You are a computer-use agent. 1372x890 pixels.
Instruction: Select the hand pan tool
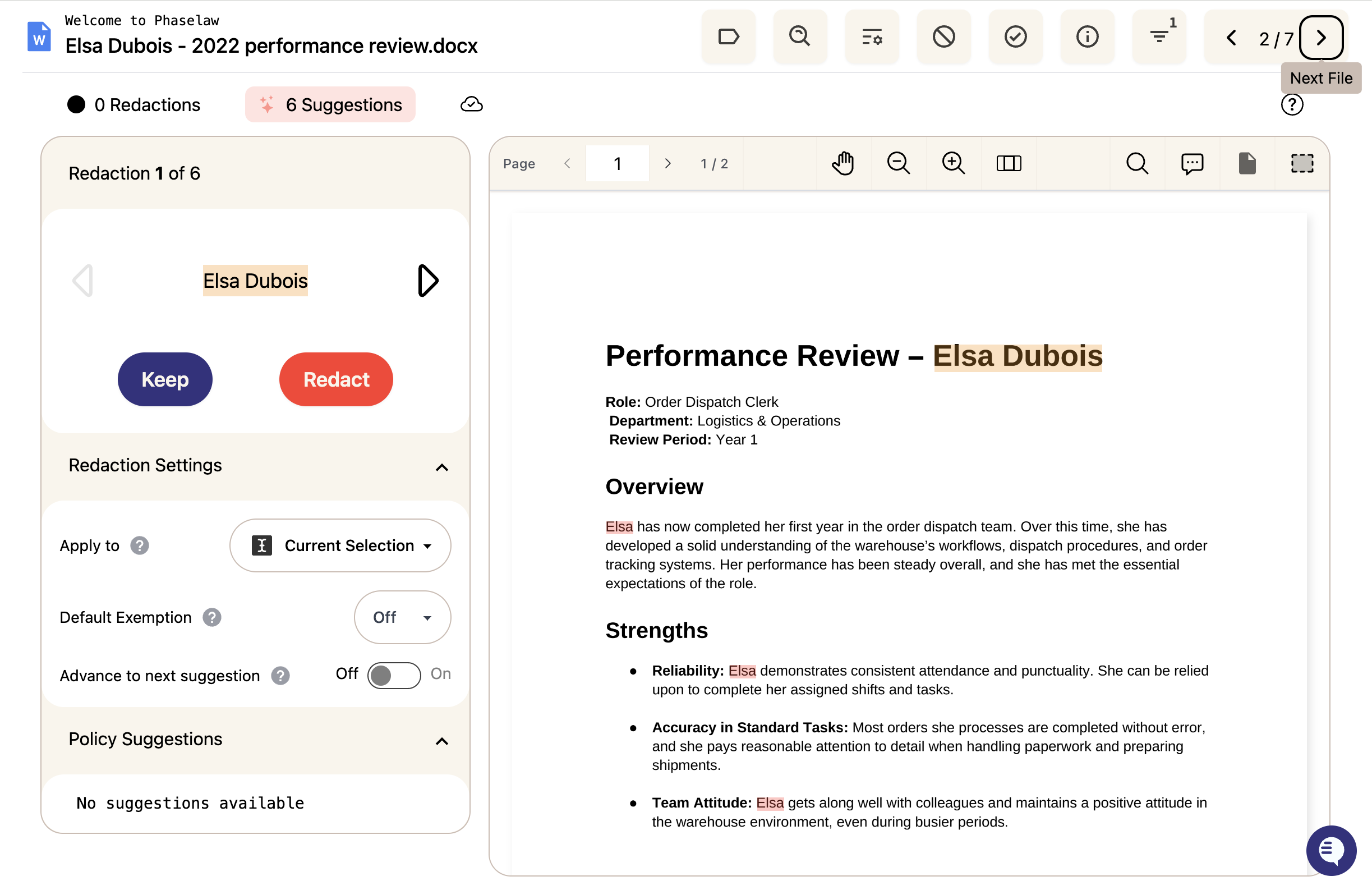[844, 164]
